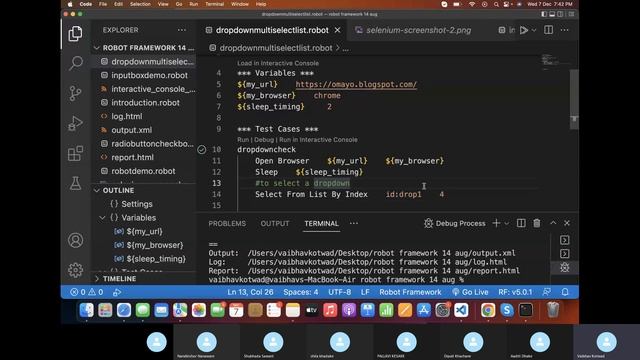Select the TERMINAL panel tab

coord(321,224)
